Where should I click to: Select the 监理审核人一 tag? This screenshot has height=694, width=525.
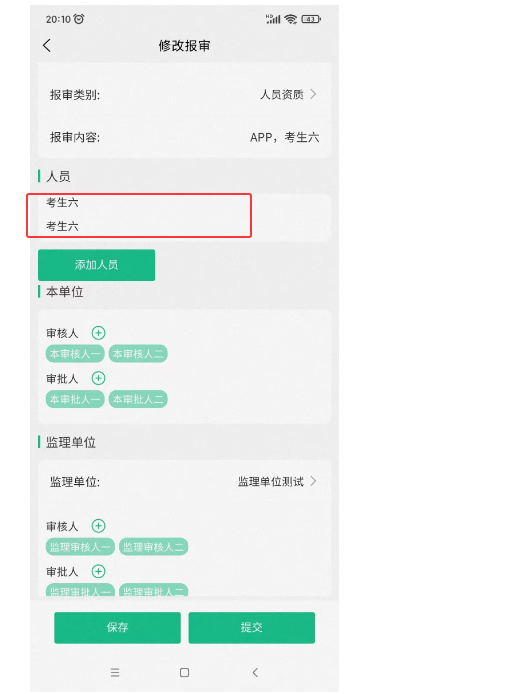click(80, 547)
